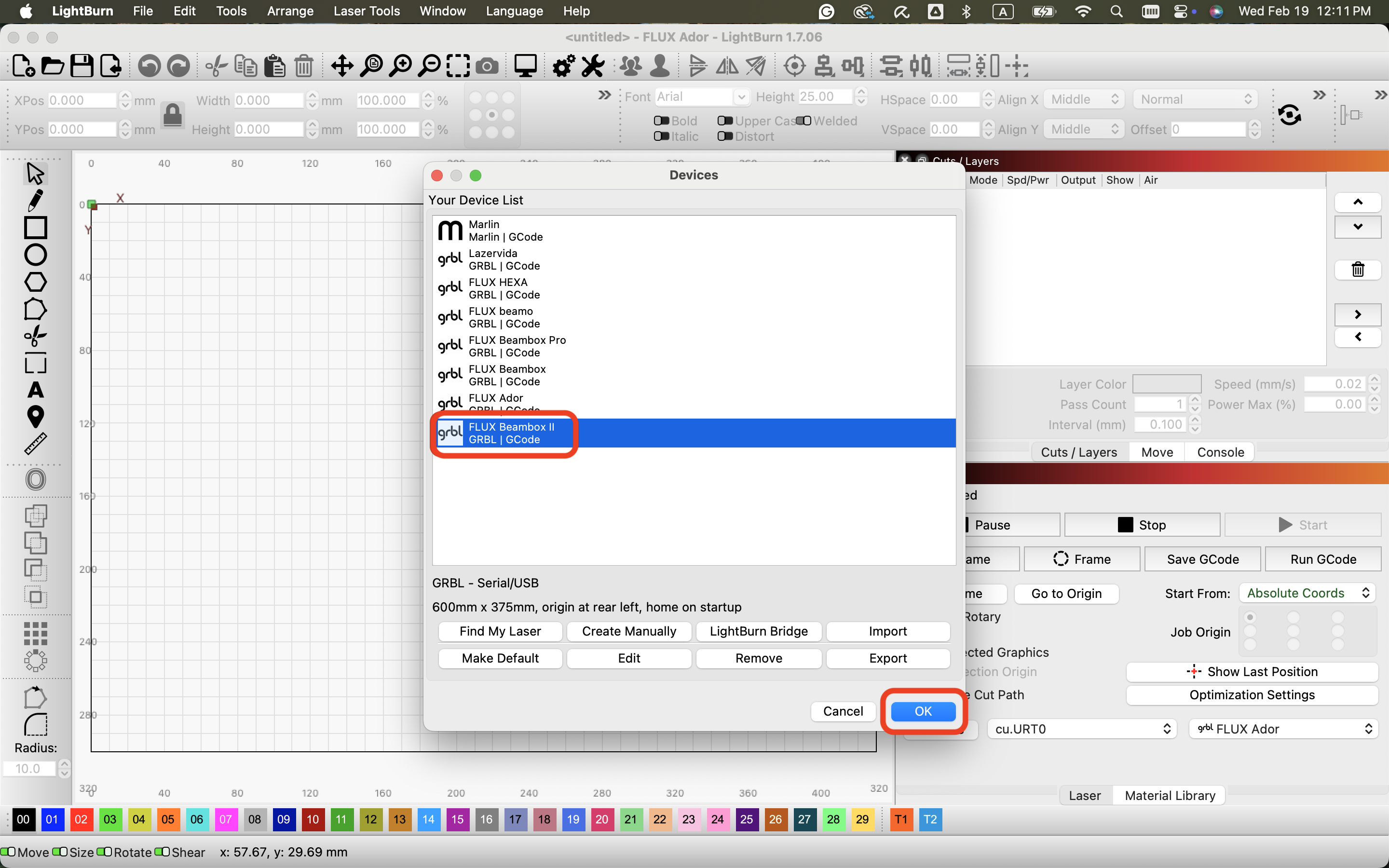The image size is (1389, 868).
Task: Open the Font Arial dropdown
Action: (x=702, y=97)
